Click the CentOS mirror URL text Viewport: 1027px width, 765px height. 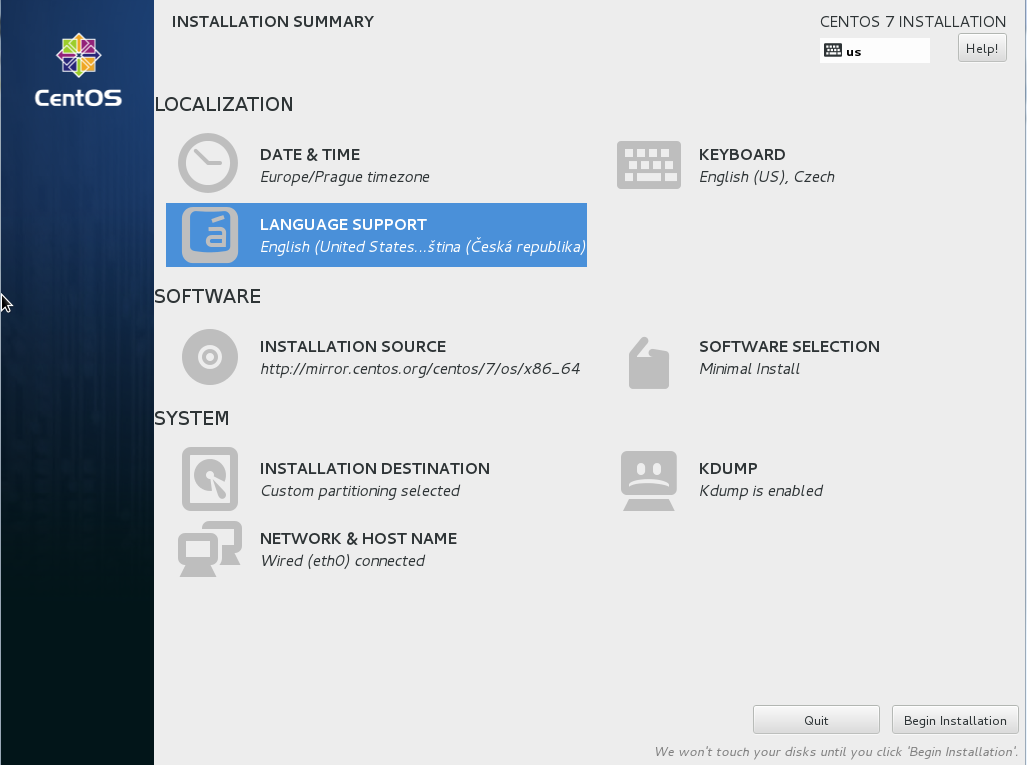tap(420, 368)
